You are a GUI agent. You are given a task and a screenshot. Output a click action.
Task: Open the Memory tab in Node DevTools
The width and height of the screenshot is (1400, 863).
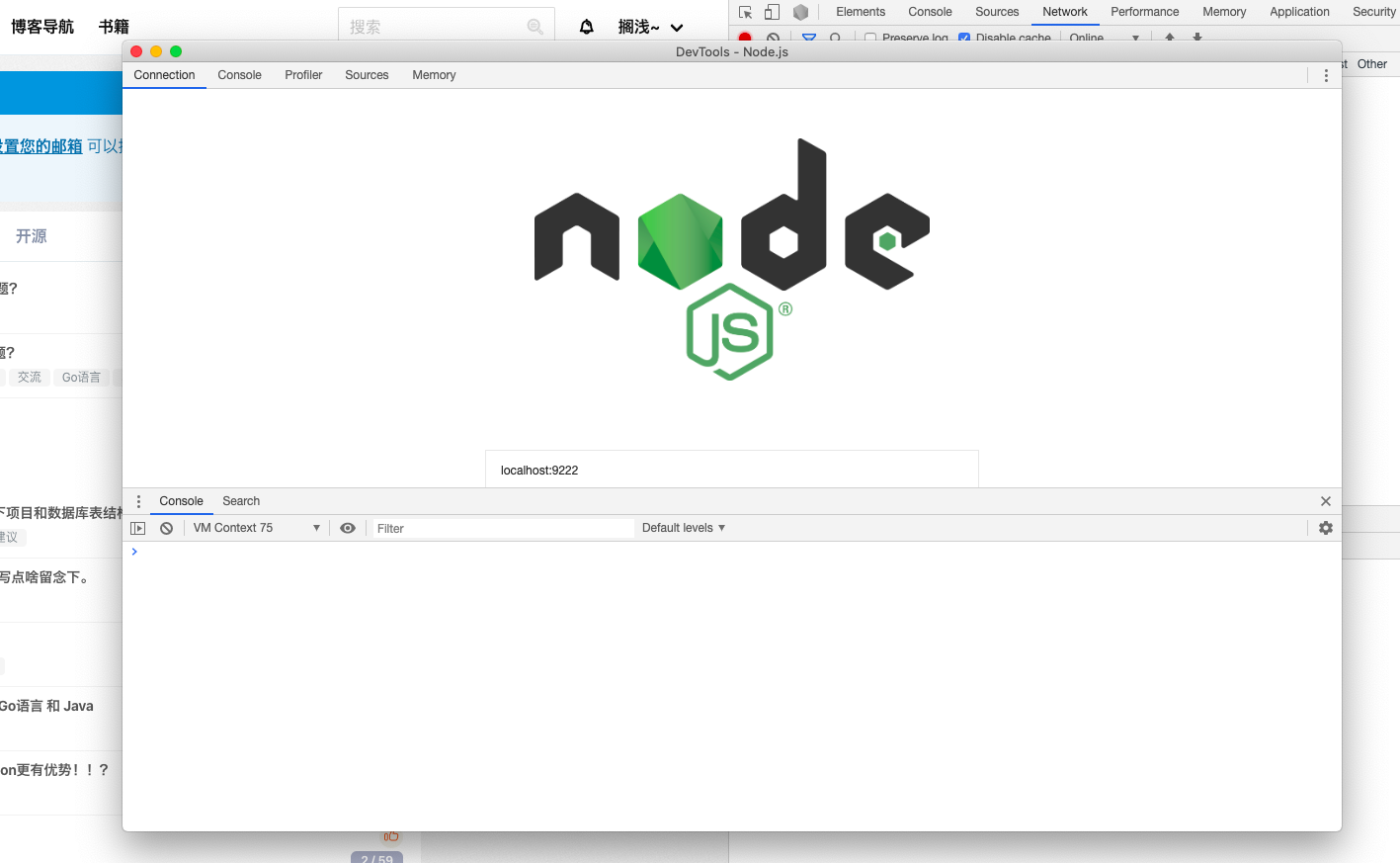click(x=434, y=75)
